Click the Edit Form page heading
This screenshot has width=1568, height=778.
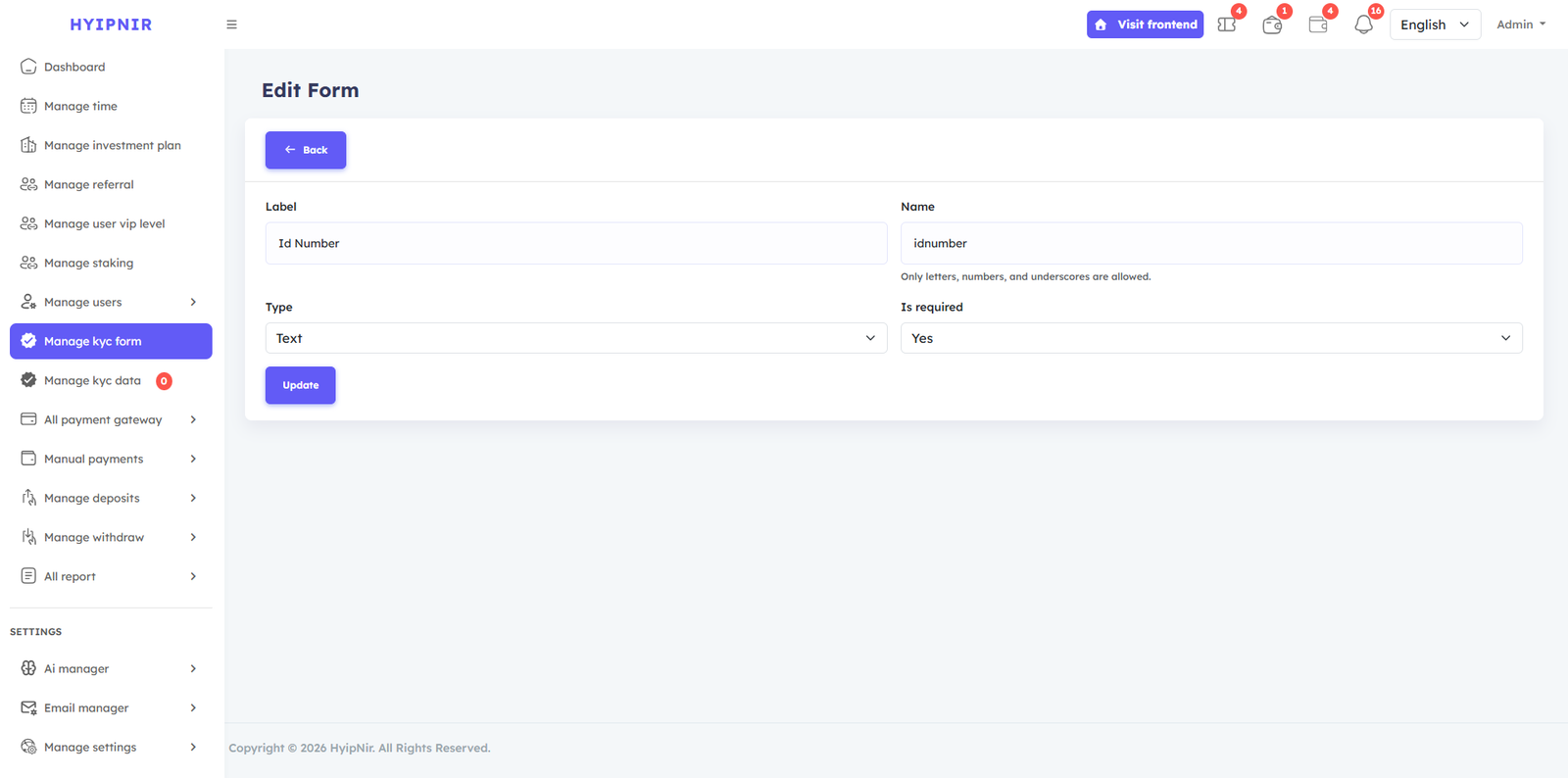311,90
